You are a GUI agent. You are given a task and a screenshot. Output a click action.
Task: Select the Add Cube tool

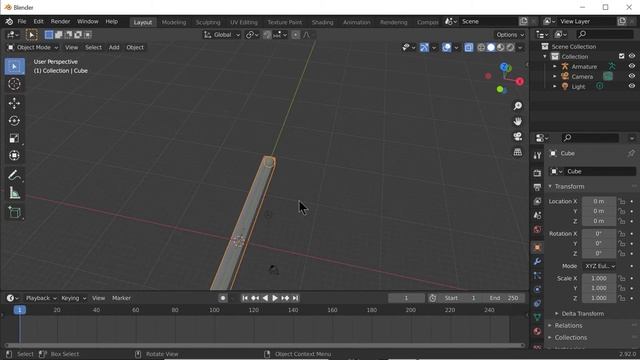click(x=14, y=212)
